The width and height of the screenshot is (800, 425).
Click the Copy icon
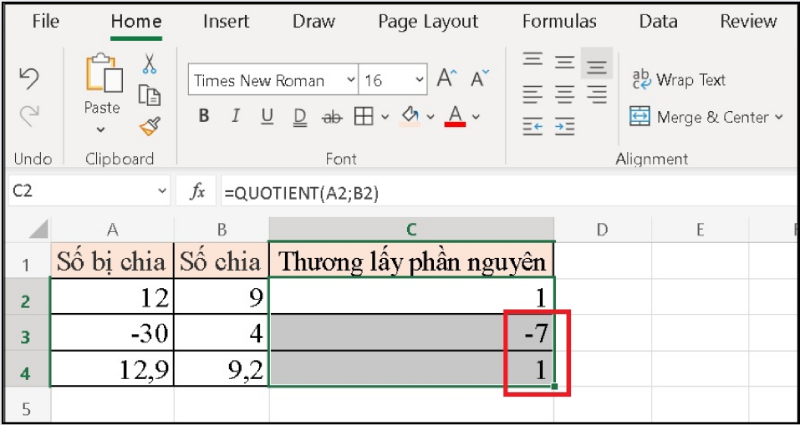point(149,95)
